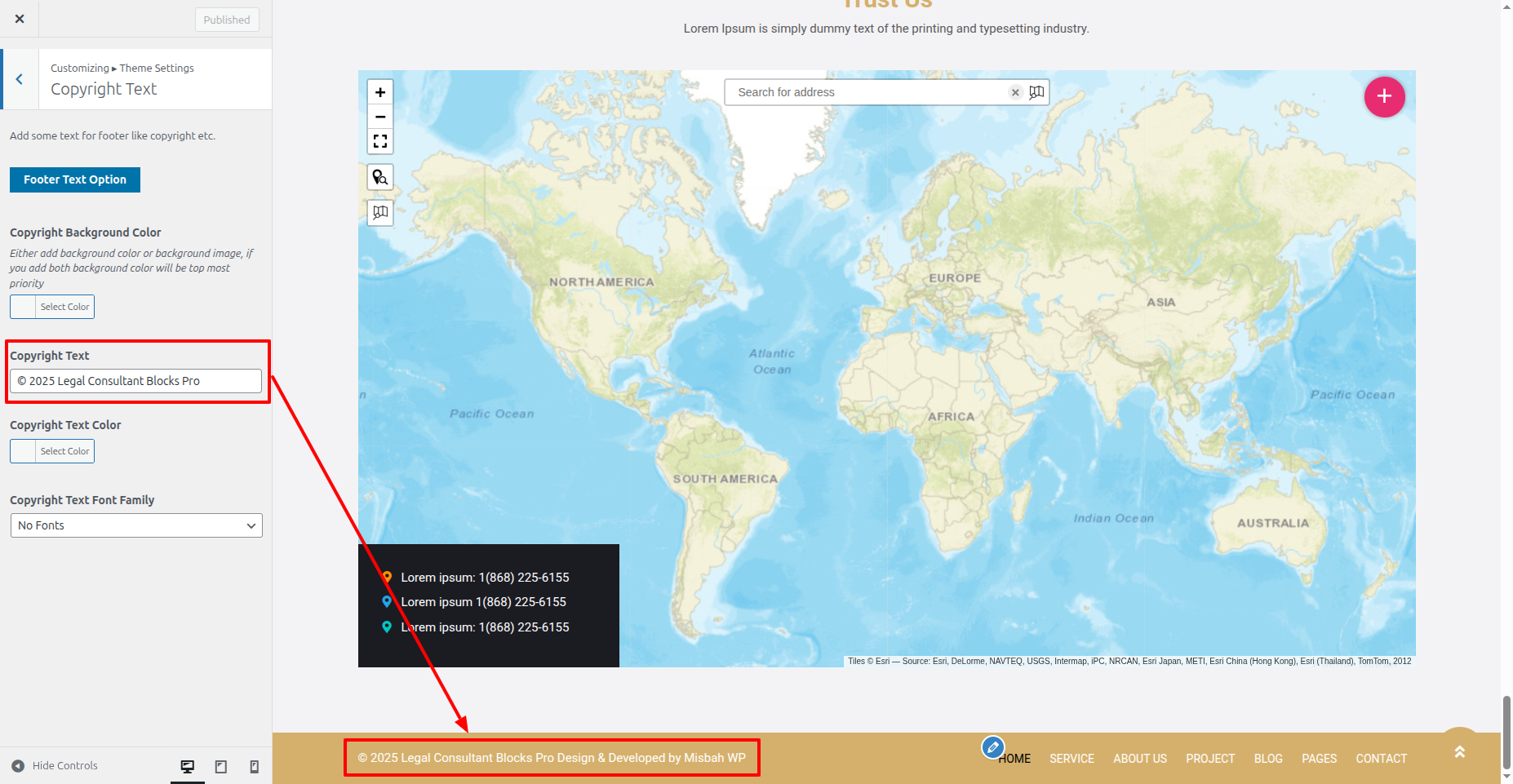Open the SERVICE footer menu item
The image size is (1513, 784).
click(1072, 759)
